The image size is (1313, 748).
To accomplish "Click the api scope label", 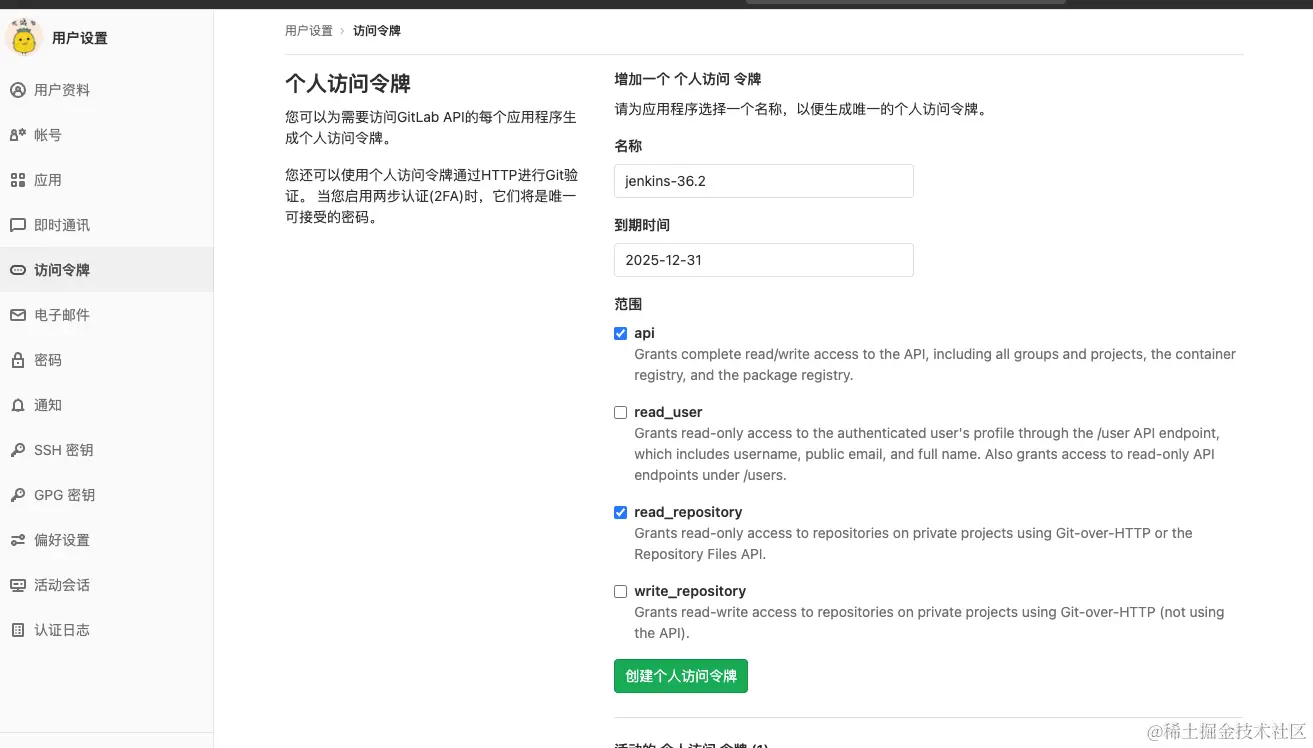I will click(x=645, y=333).
